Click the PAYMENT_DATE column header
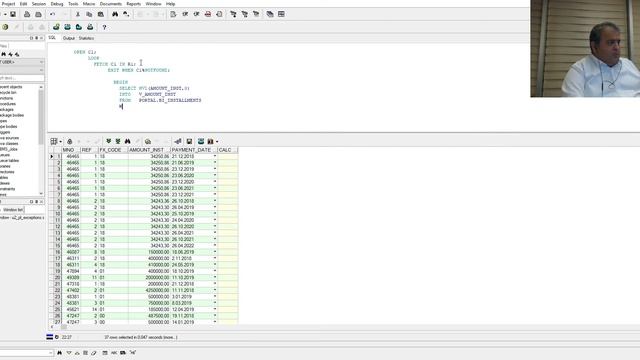640x360 pixels. [x=194, y=150]
